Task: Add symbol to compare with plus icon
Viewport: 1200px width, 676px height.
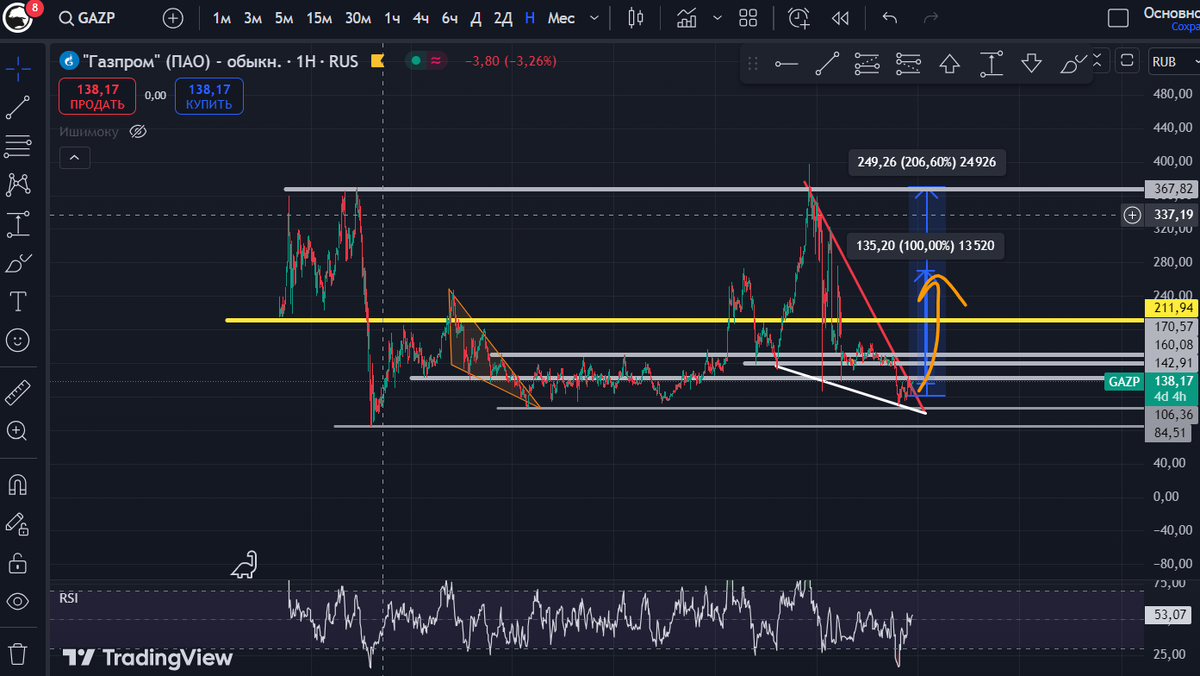Action: pyautogui.click(x=173, y=18)
